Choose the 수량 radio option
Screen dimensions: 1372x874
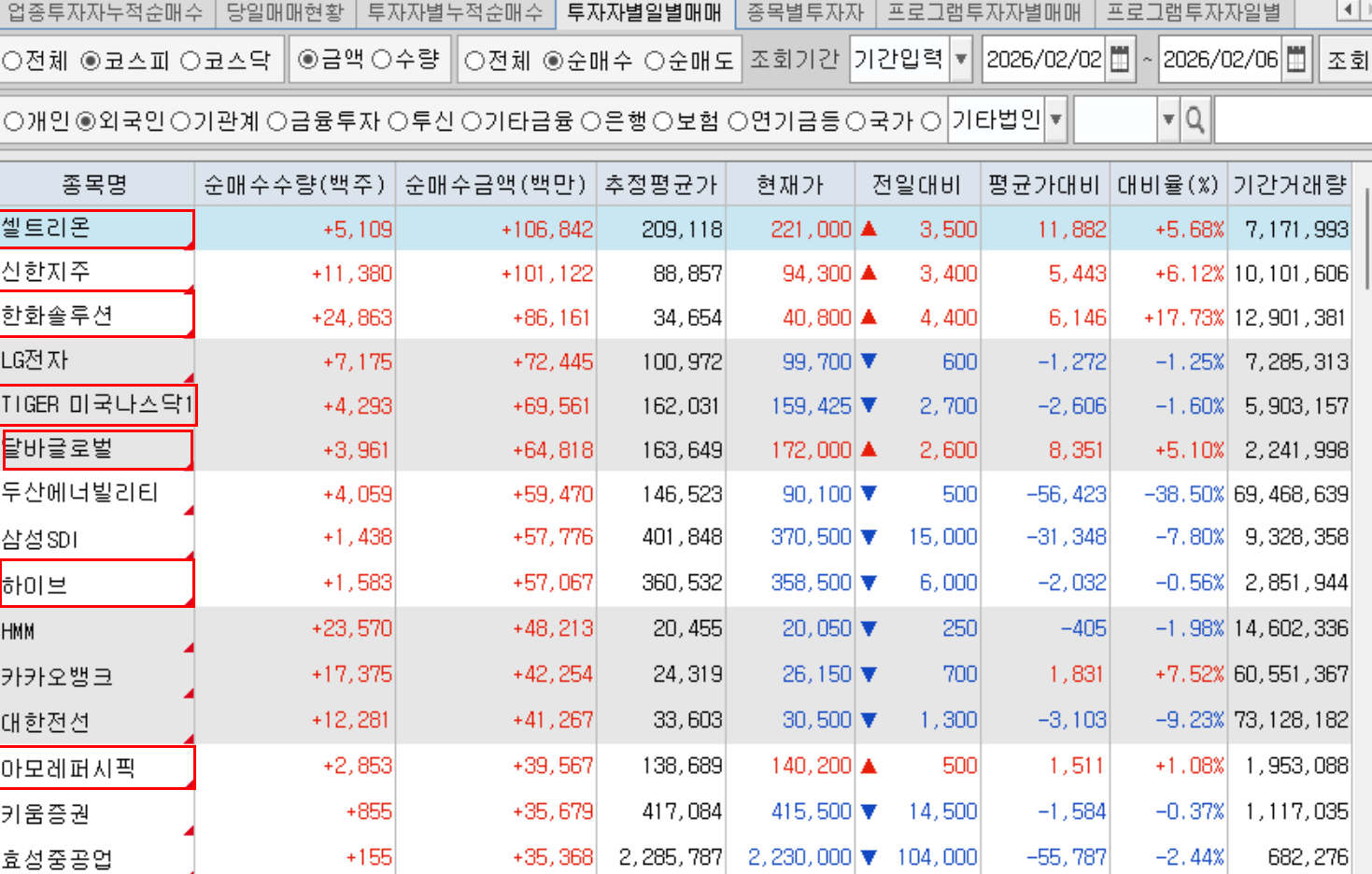tap(381, 60)
